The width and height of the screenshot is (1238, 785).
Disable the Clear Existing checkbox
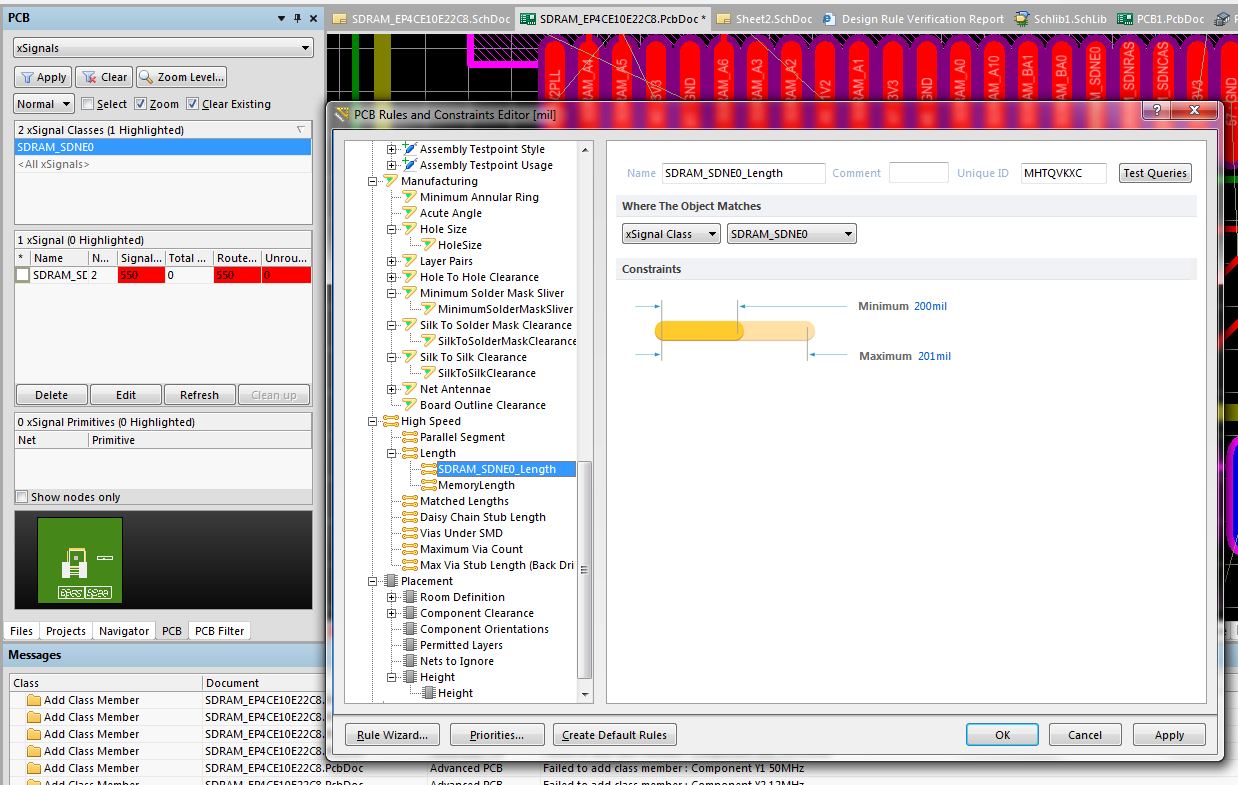[193, 103]
